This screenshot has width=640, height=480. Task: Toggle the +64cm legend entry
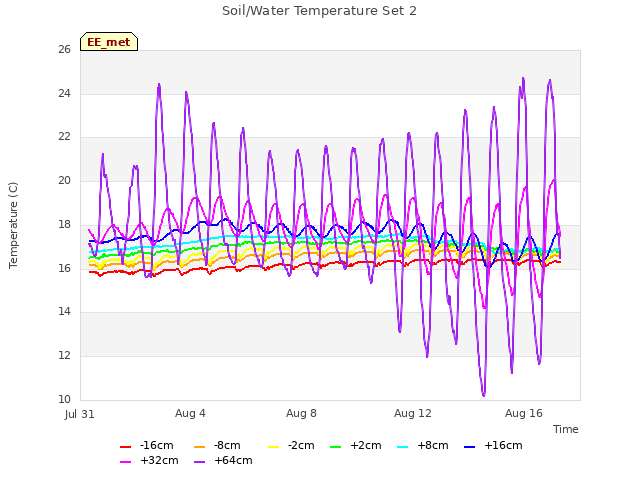[x=223, y=460]
